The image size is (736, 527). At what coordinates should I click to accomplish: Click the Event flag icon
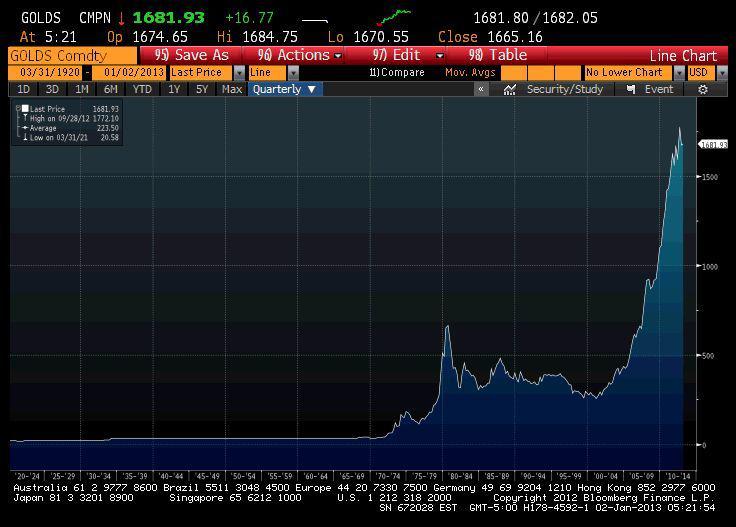coord(631,89)
